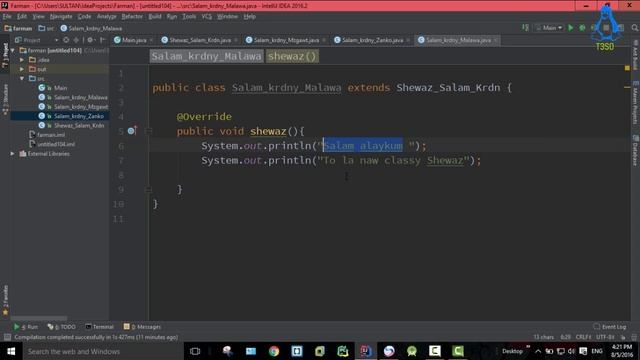
Task: Collapse the src folder
Action: (x=22, y=78)
